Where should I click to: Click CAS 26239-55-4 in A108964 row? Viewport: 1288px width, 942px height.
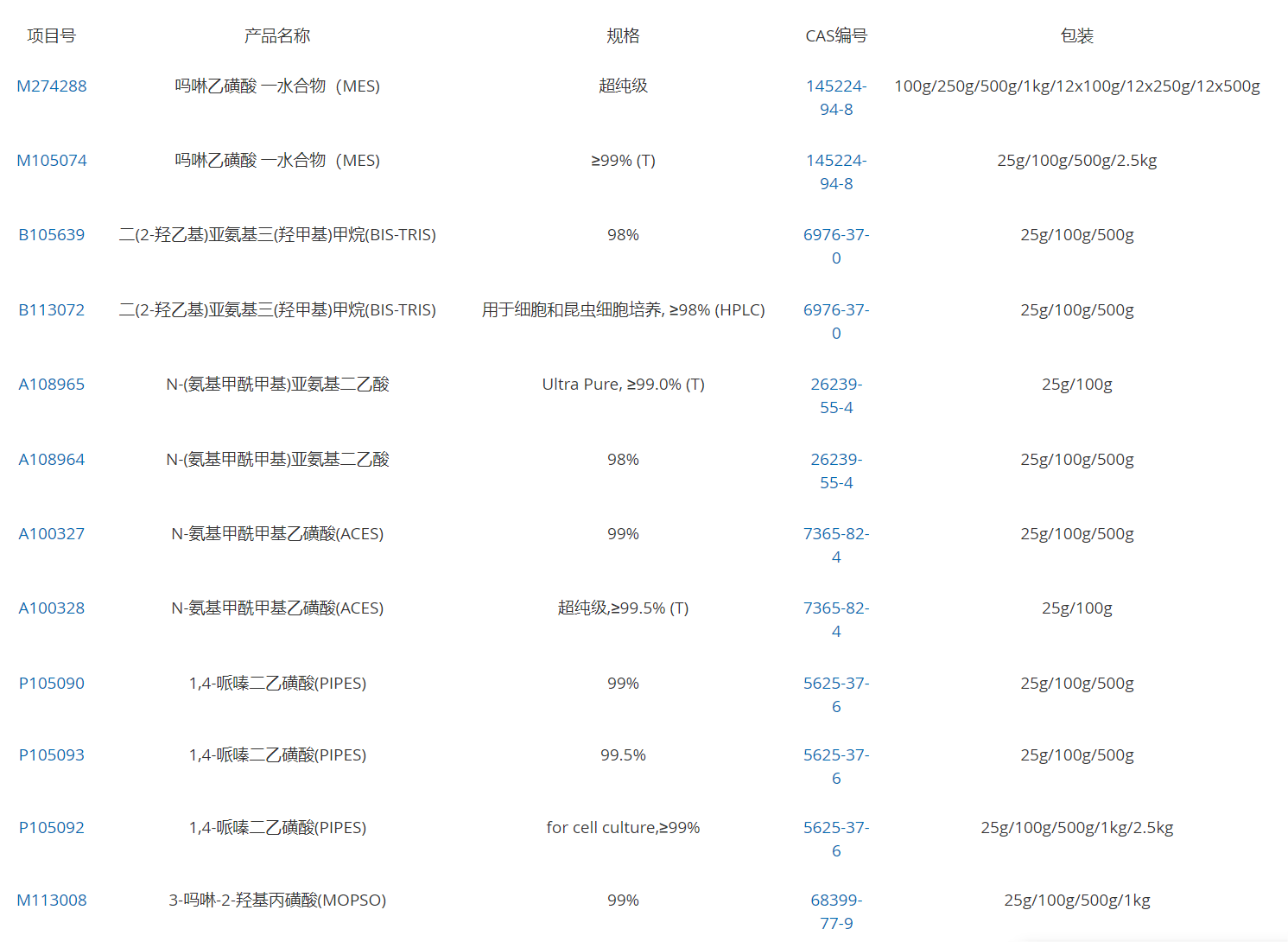(x=836, y=471)
